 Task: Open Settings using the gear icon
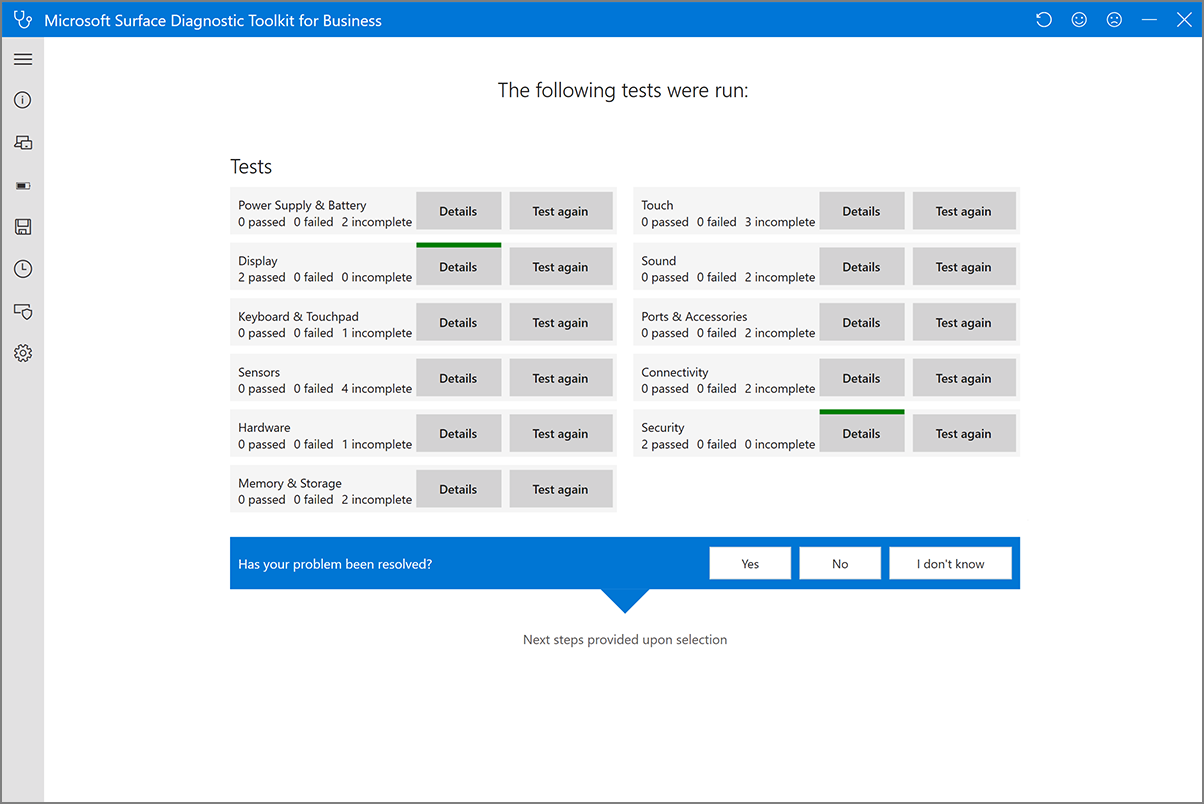coord(22,353)
